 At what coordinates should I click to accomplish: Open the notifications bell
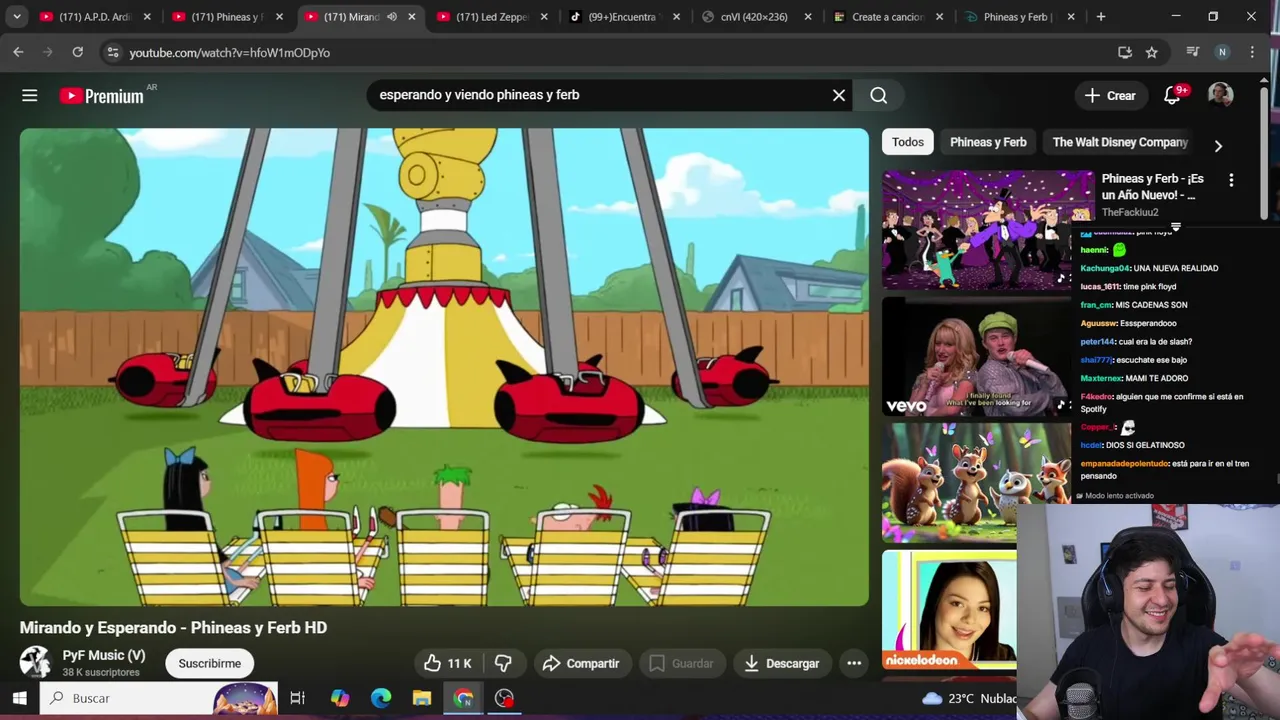pyautogui.click(x=1172, y=95)
